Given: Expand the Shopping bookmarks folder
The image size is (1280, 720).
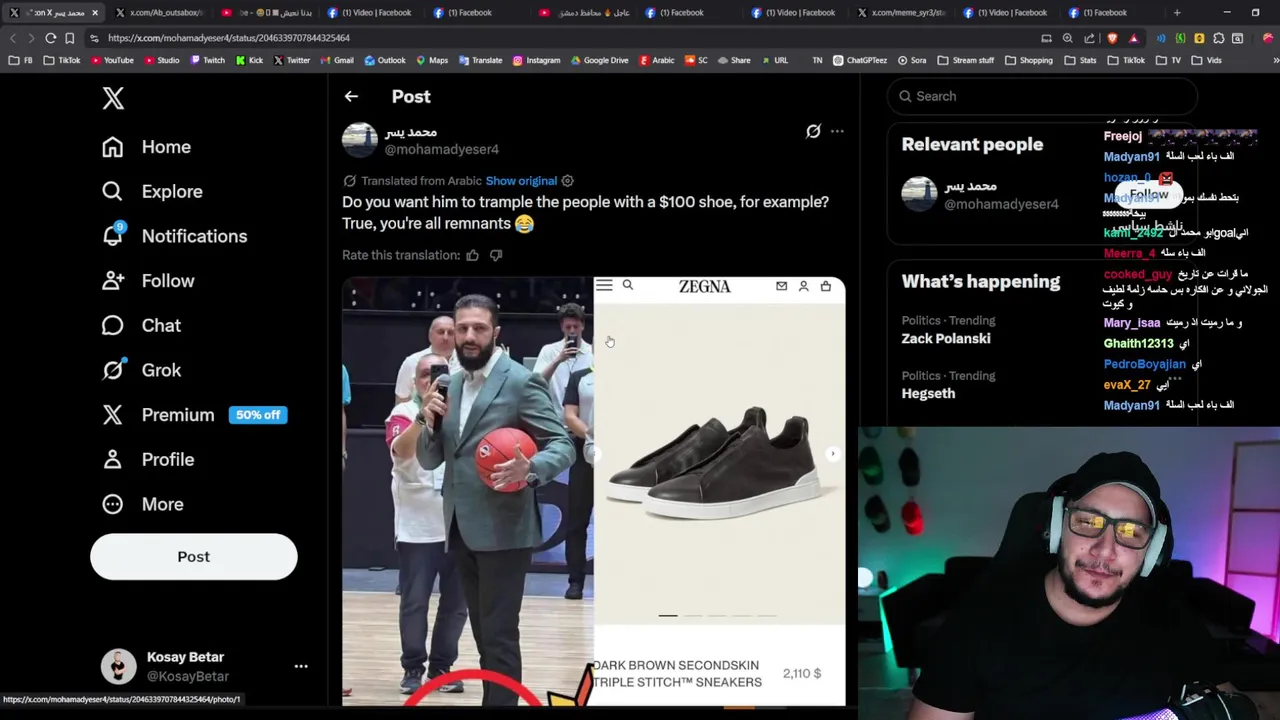Looking at the screenshot, I should click(x=1029, y=60).
